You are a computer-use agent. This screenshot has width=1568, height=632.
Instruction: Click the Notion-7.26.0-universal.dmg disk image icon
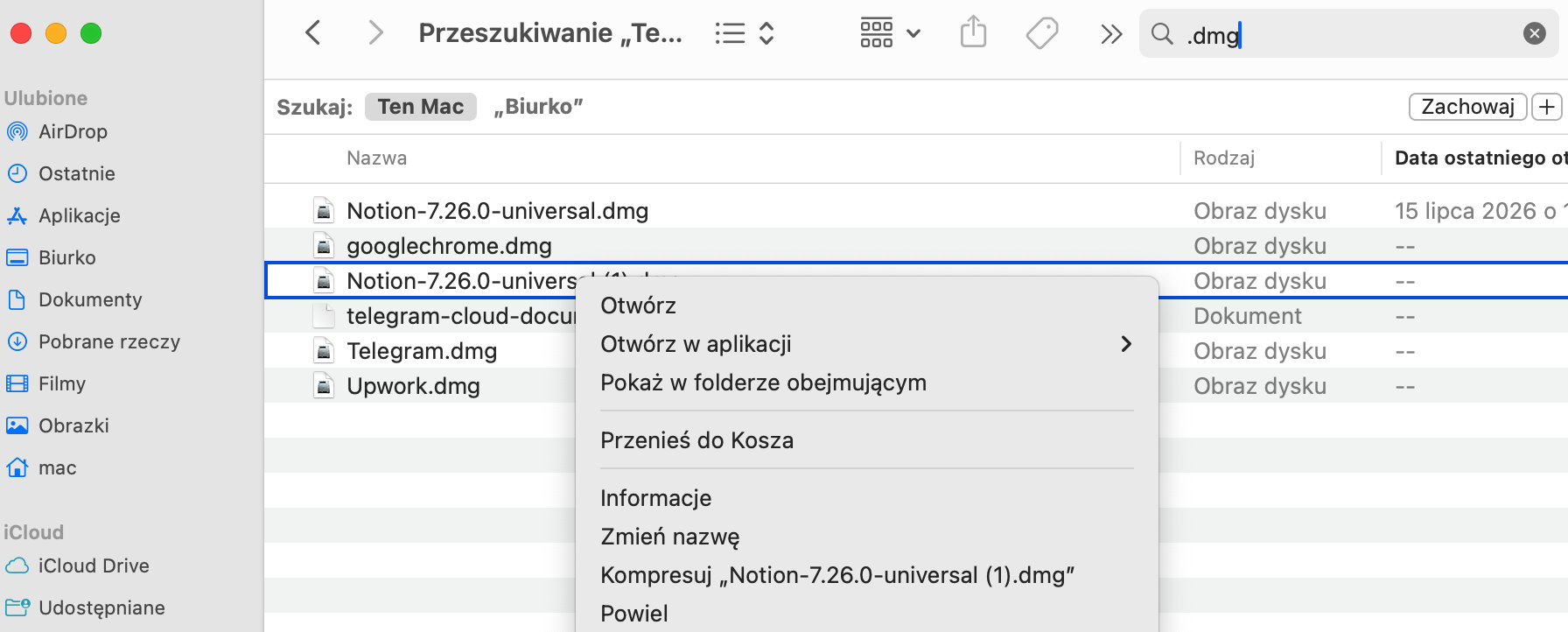tap(324, 211)
